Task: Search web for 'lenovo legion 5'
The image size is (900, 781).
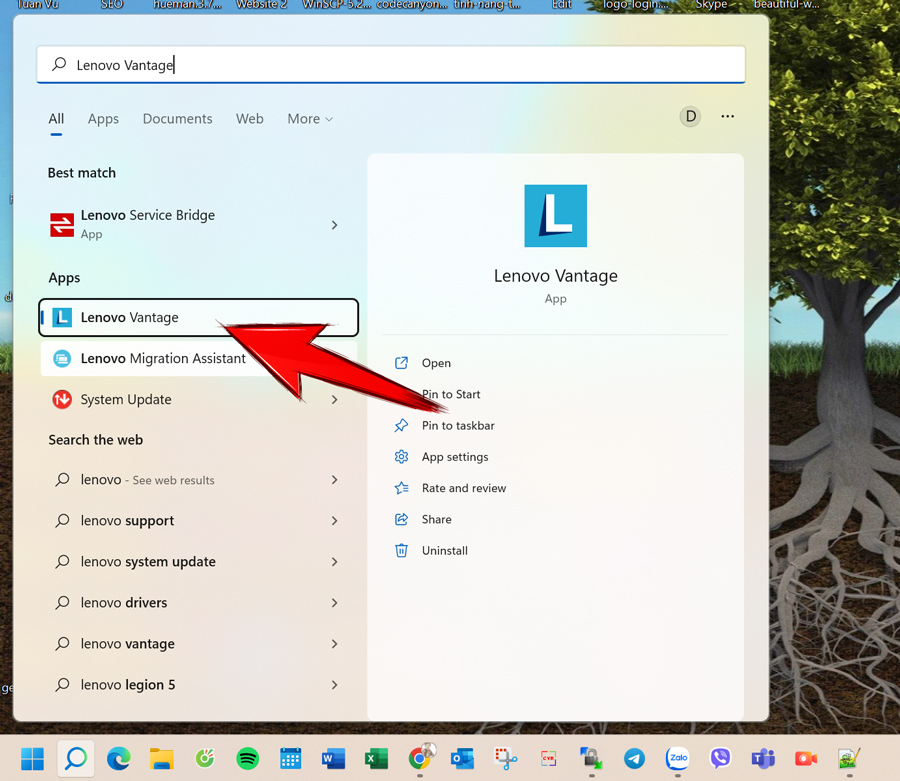Action: [x=199, y=685]
